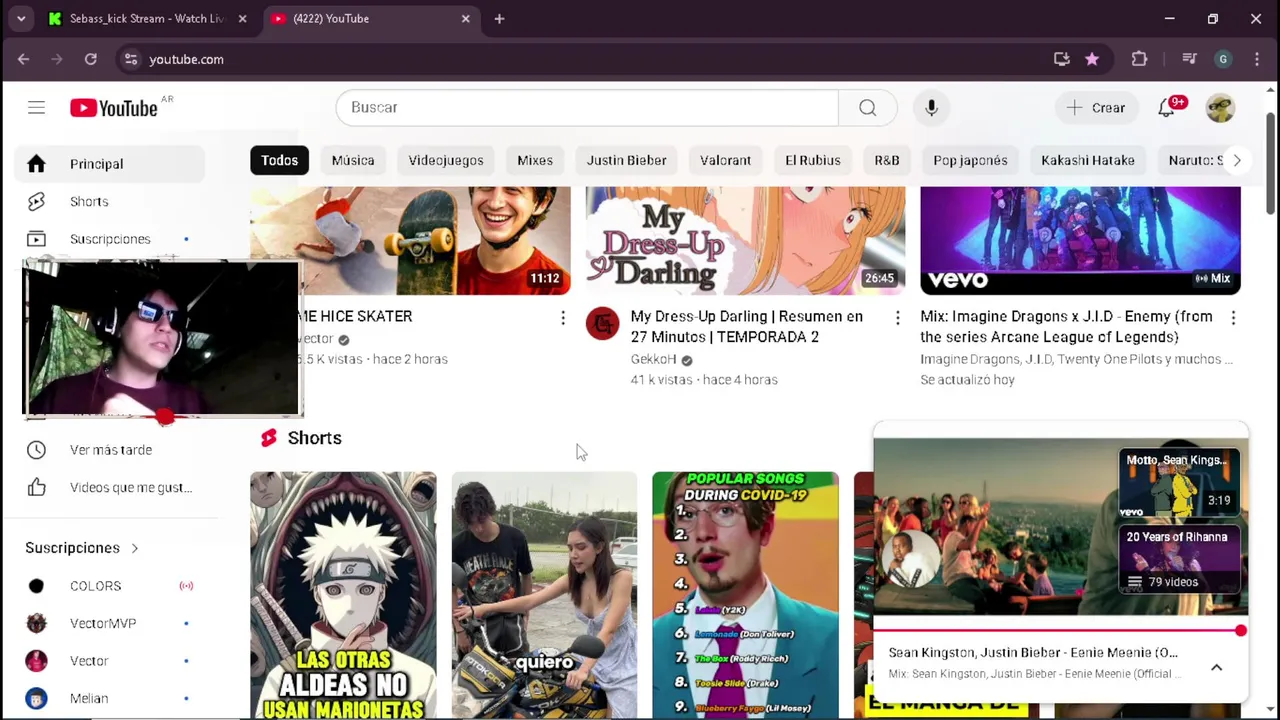1280x720 pixels.
Task: Open options for My Dress-Up Darling video
Action: click(x=897, y=317)
